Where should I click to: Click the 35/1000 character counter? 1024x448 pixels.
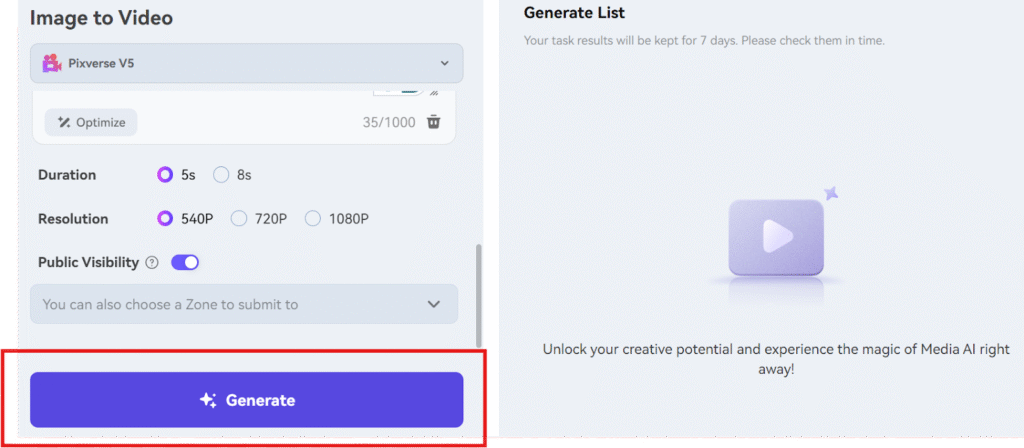(x=387, y=122)
